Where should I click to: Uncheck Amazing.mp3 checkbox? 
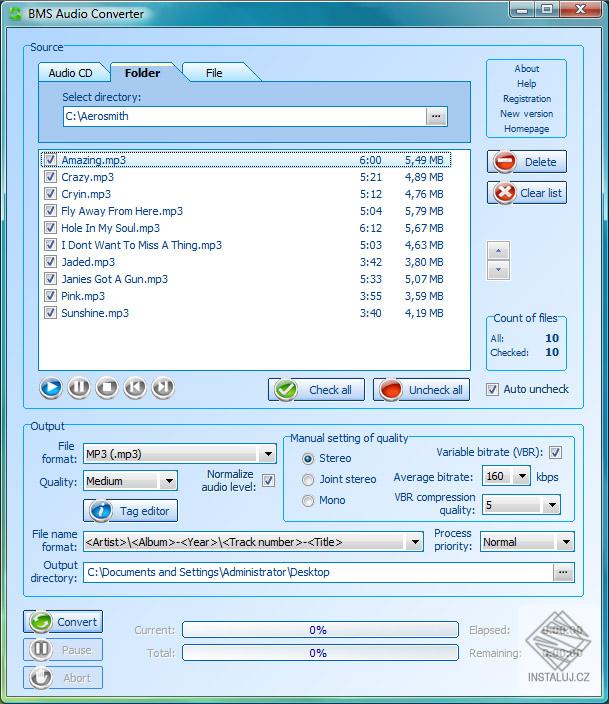(50, 160)
